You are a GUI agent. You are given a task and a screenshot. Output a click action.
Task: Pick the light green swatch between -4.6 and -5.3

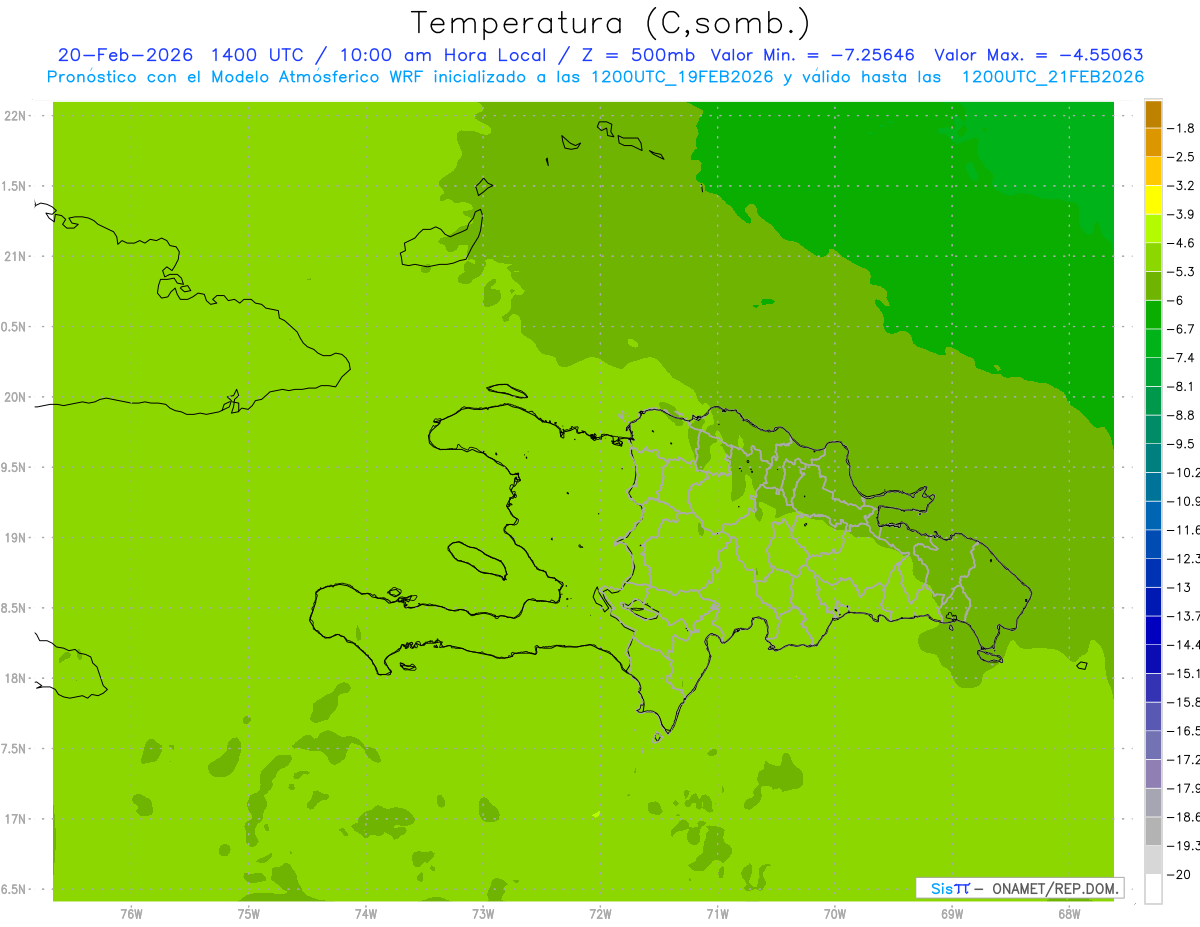pyautogui.click(x=1153, y=257)
